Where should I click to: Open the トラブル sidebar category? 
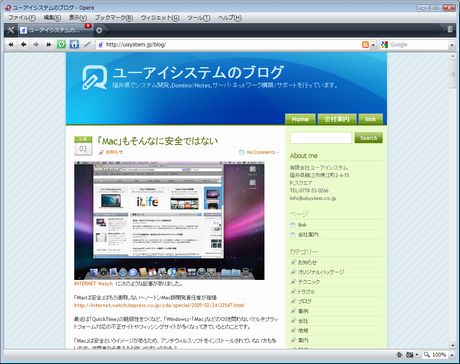point(306,291)
